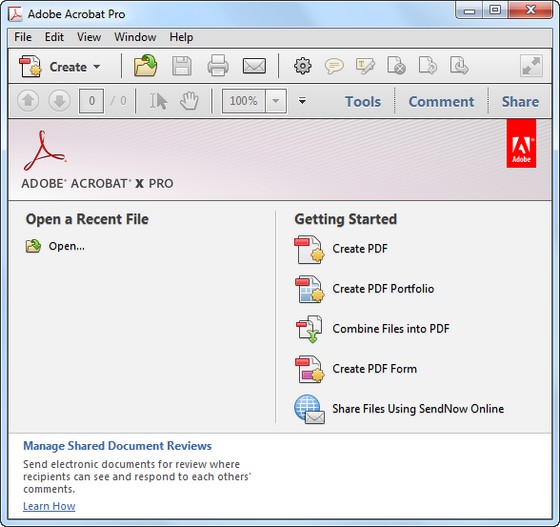
Task: Open the View menu
Action: (x=89, y=37)
